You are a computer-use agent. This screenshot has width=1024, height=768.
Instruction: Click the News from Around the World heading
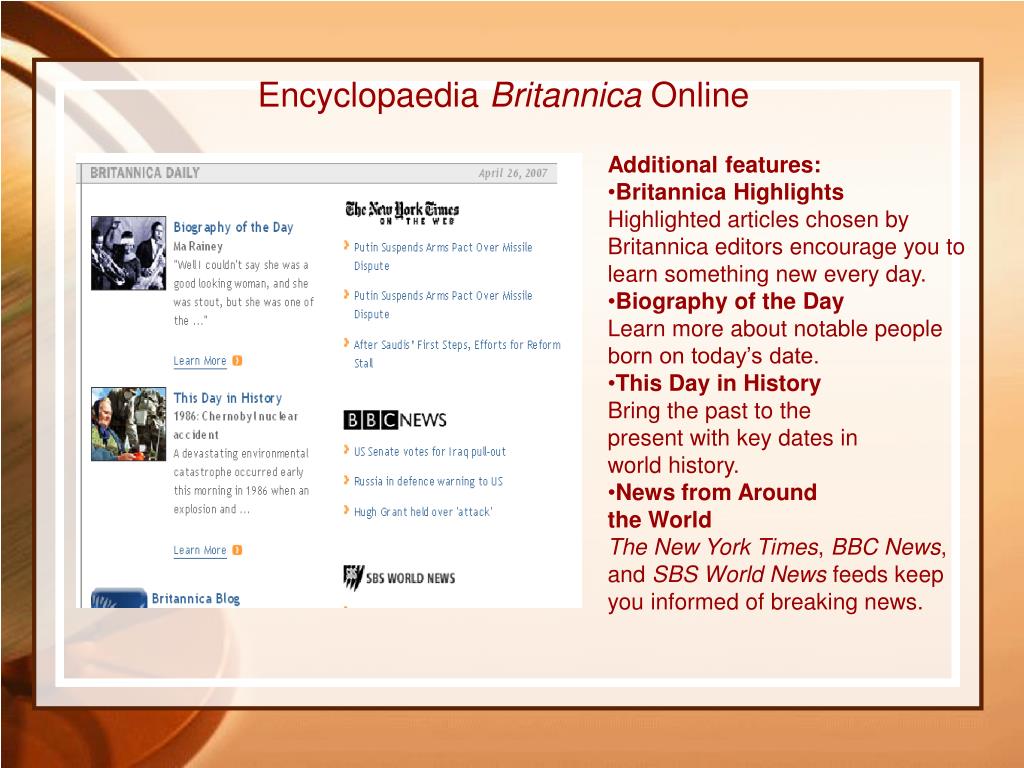click(x=712, y=505)
